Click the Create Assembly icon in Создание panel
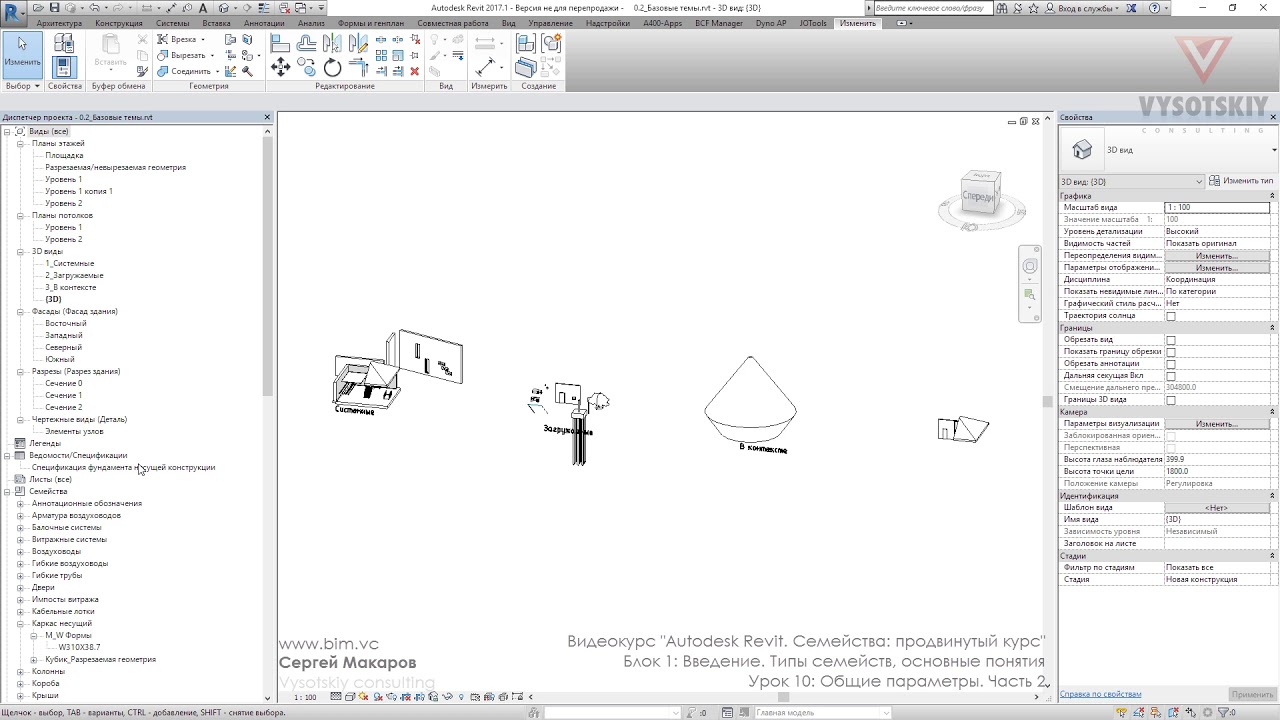Screen dimensions: 1280x720 (x=526, y=43)
